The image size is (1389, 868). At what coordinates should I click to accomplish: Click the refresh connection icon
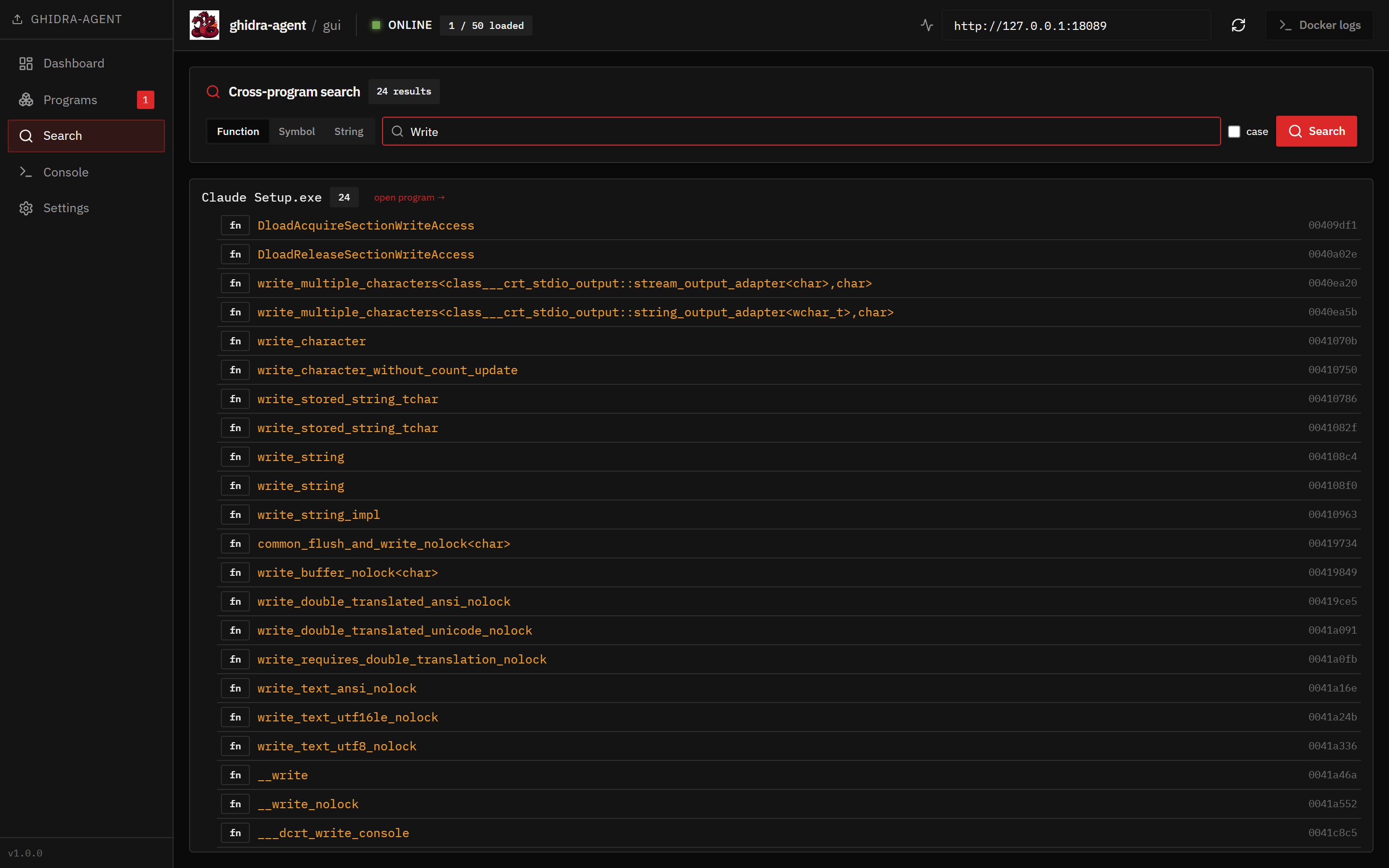[x=1238, y=25]
